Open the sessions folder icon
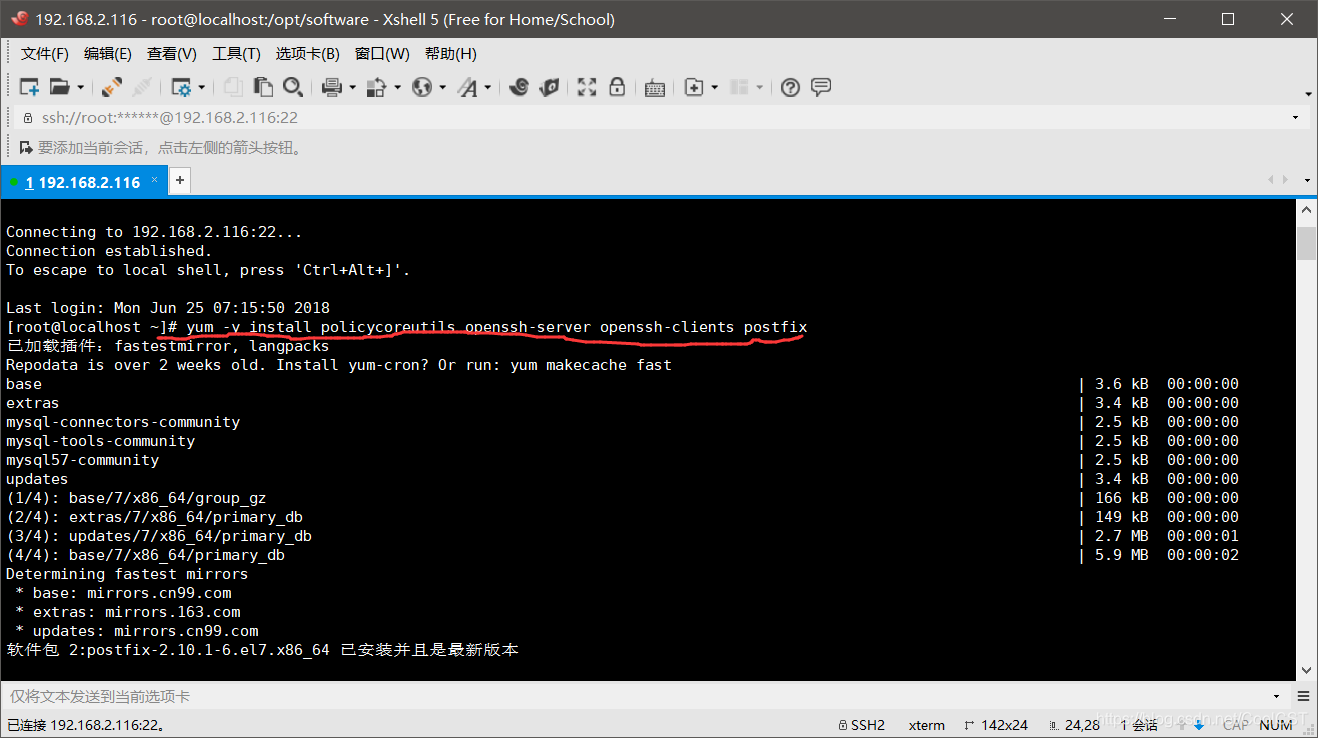This screenshot has width=1318, height=738. 60,88
